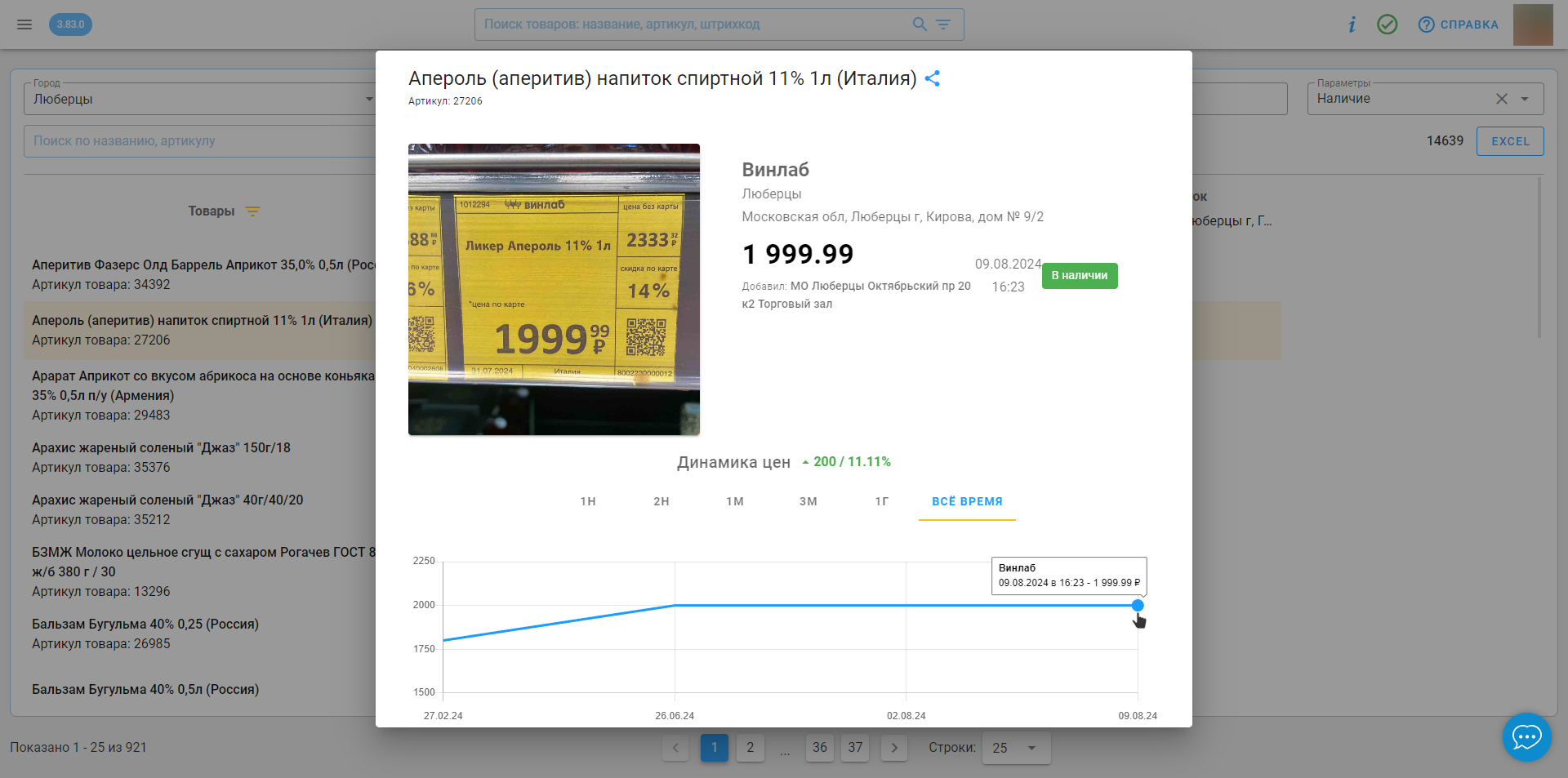
Task: Open search filter options icon in top bar
Action: click(943, 24)
